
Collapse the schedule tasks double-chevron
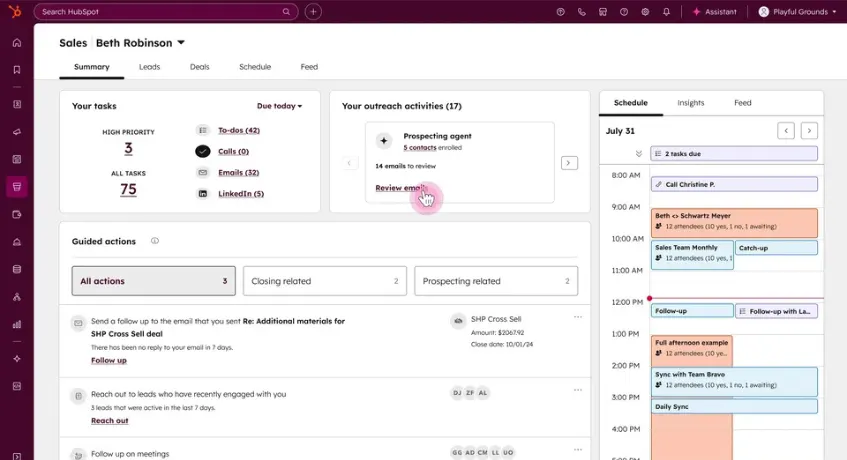click(x=638, y=154)
